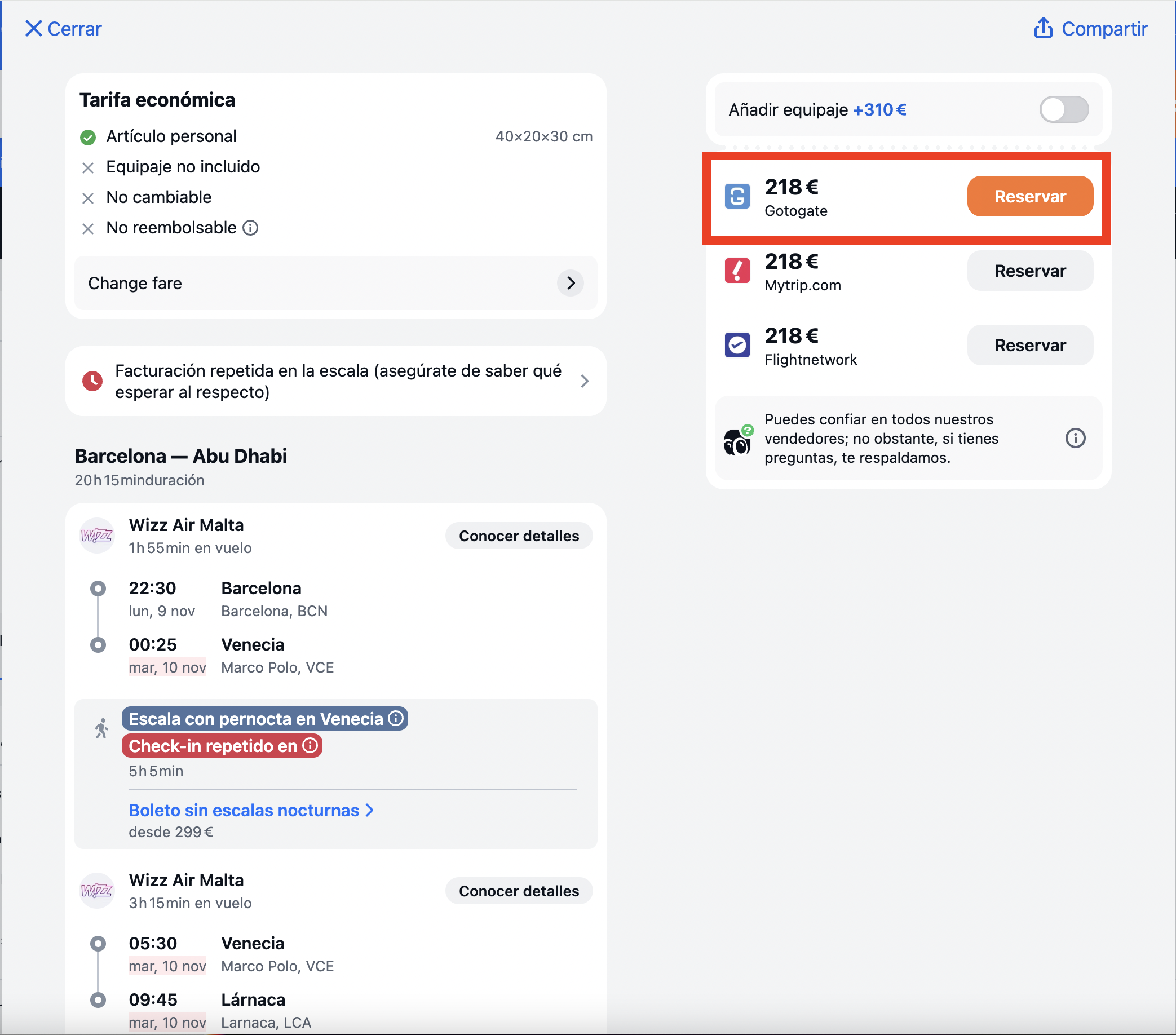
Task: Reserve with Mytrip.com for 218 €
Action: pos(1030,271)
